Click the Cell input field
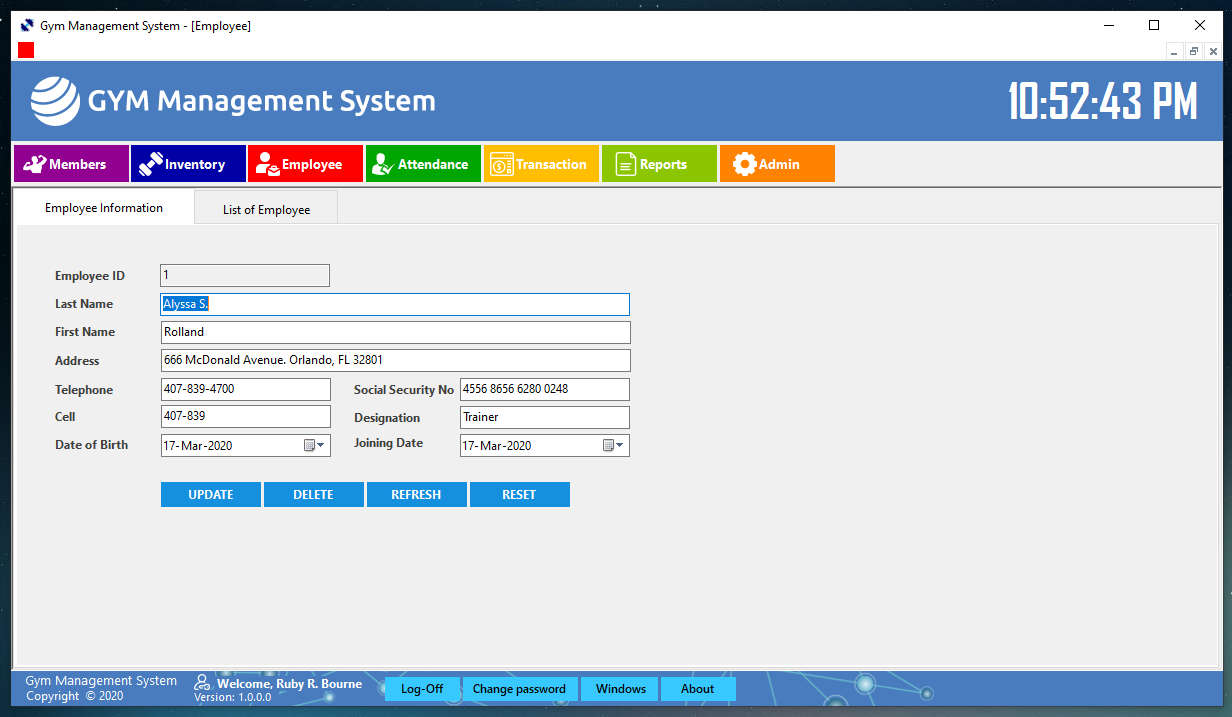The height and width of the screenshot is (717, 1232). (x=246, y=416)
